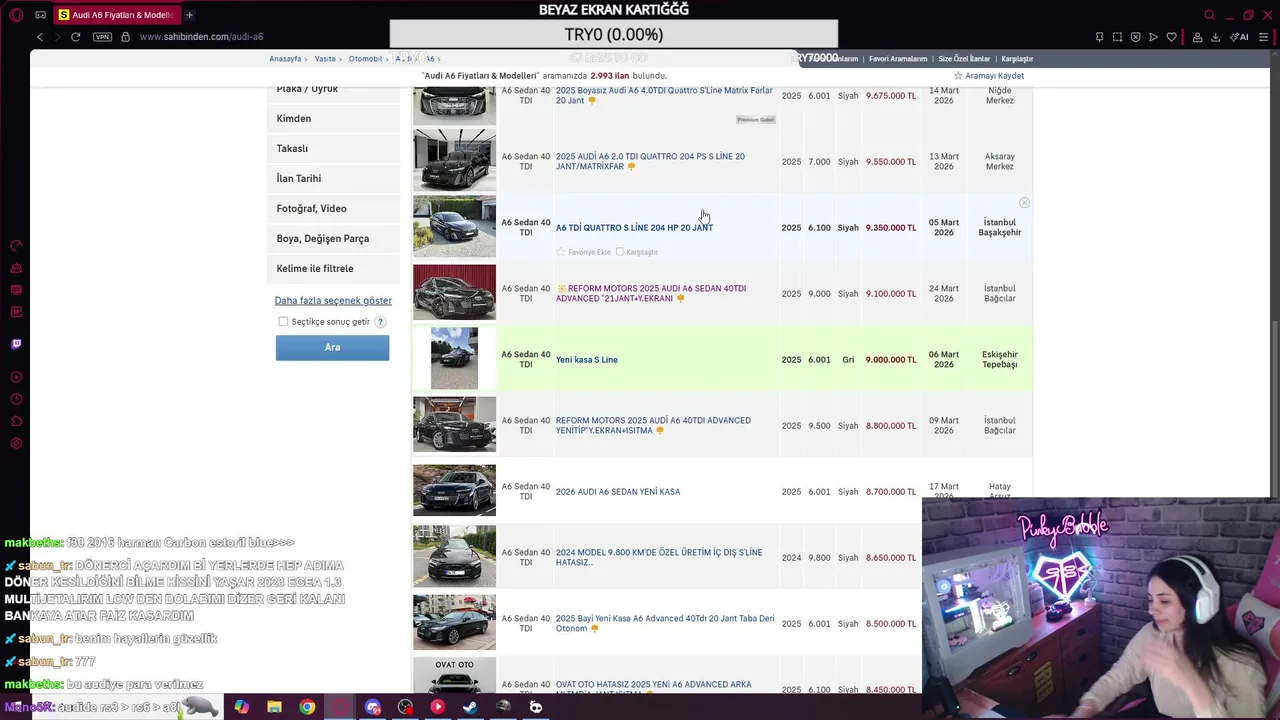Viewport: 1280px width, 720px height.
Task: Select the Audi A6 Fiyatları browser tab
Action: point(116,15)
